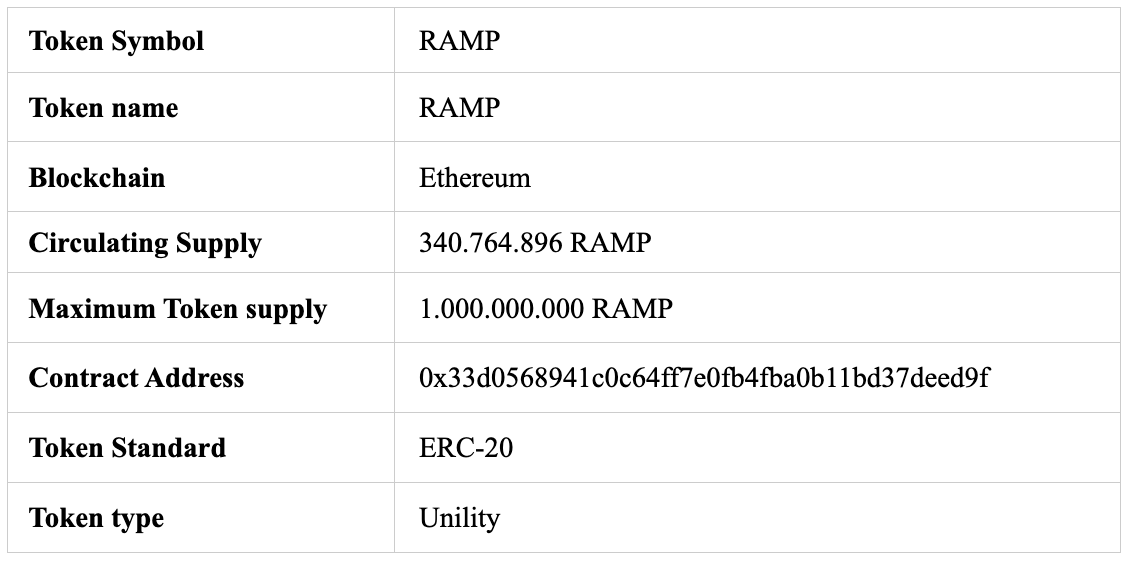Click the Token name label cell
1130x562 pixels.
(103, 108)
